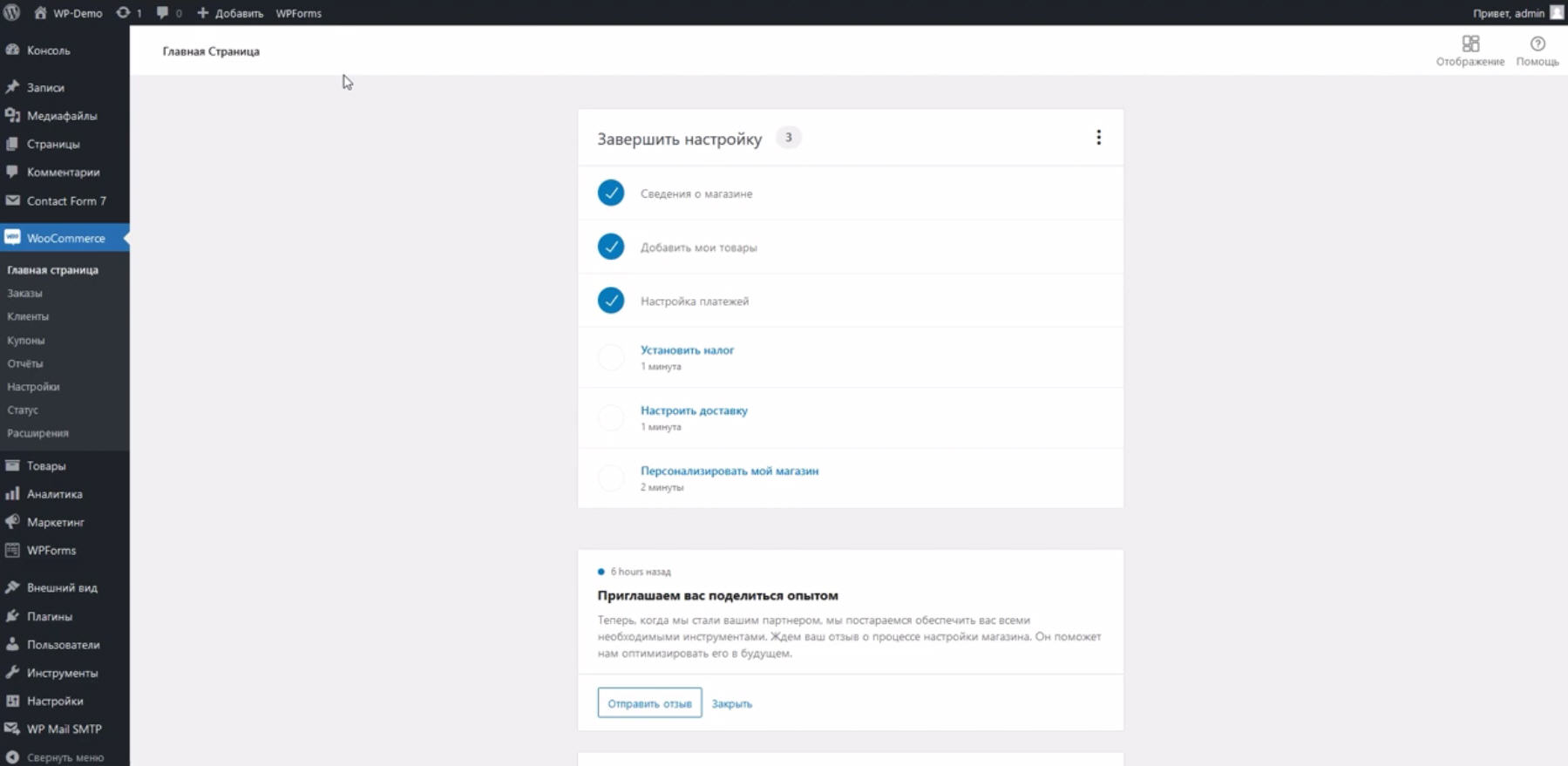Click the Главная Страница page title
This screenshot has height=766, width=1568.
(211, 51)
